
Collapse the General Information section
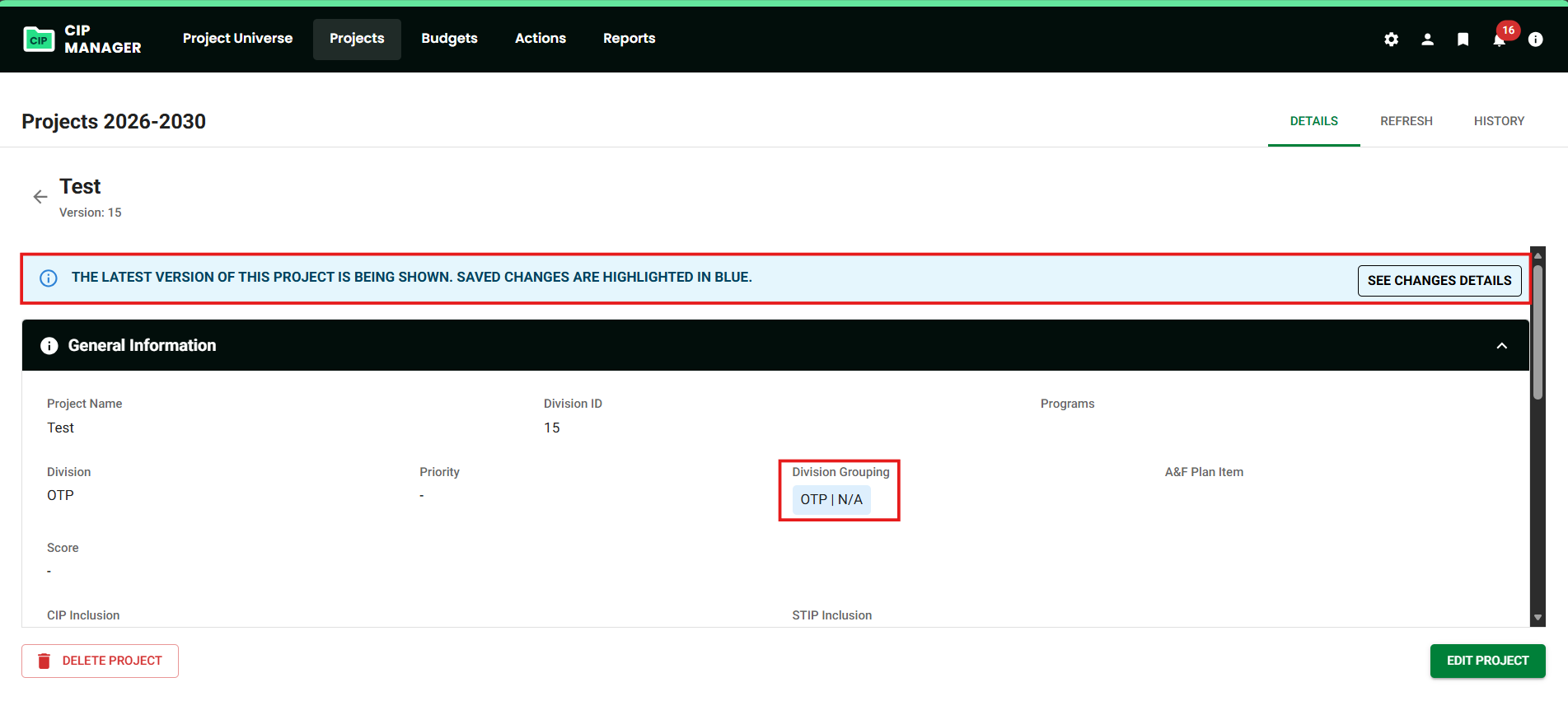[x=1501, y=346]
